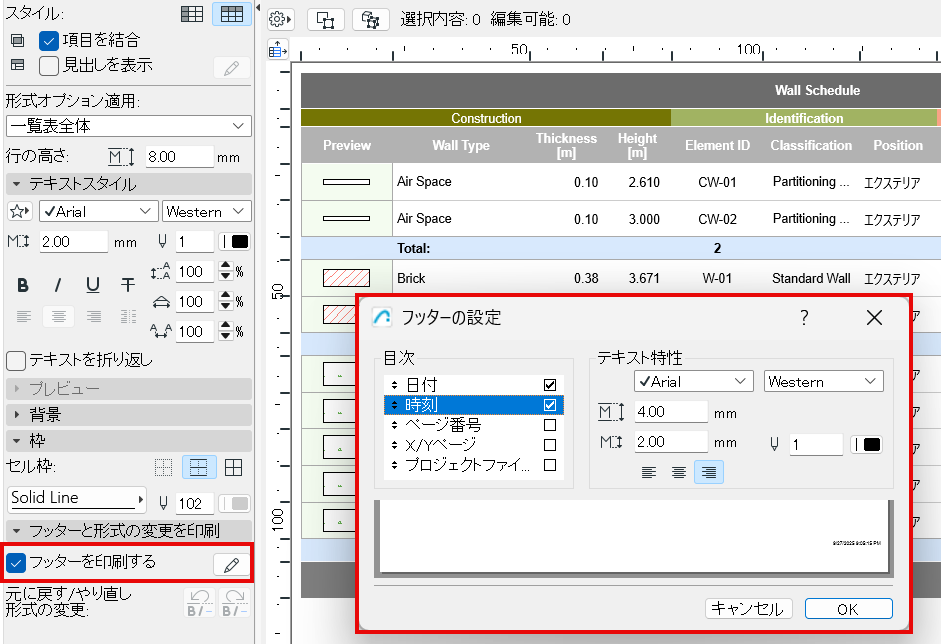This screenshot has width=941, height=644.
Task: Open the Solid Line type dropdown
Action: coord(77,499)
